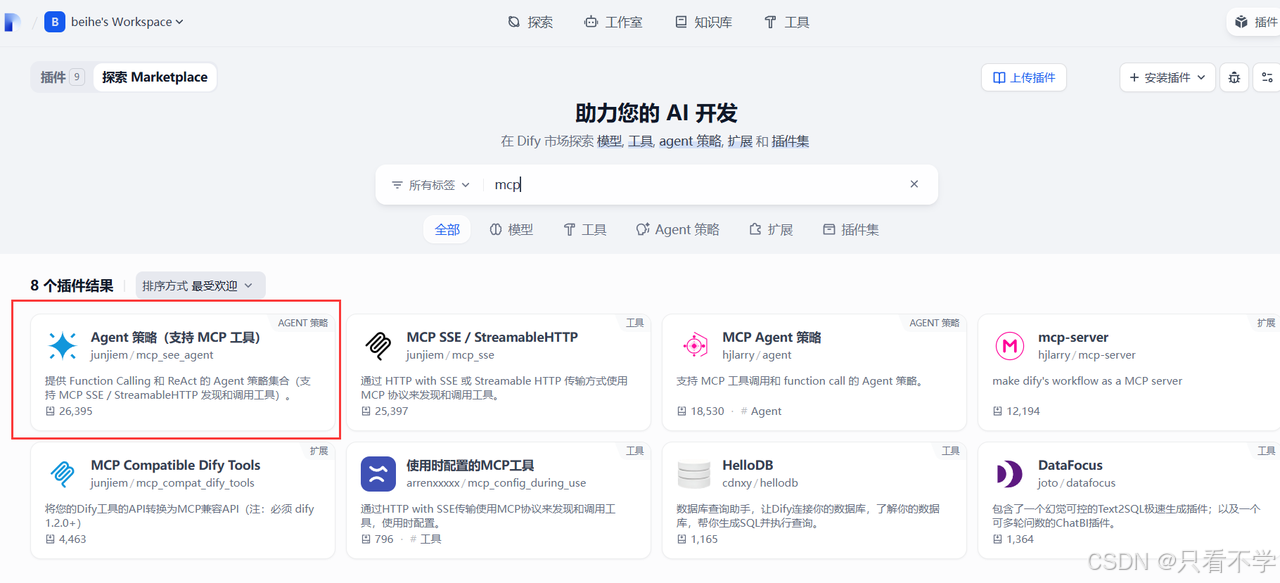
Task: Select the 全部 category filter
Action: point(447,230)
